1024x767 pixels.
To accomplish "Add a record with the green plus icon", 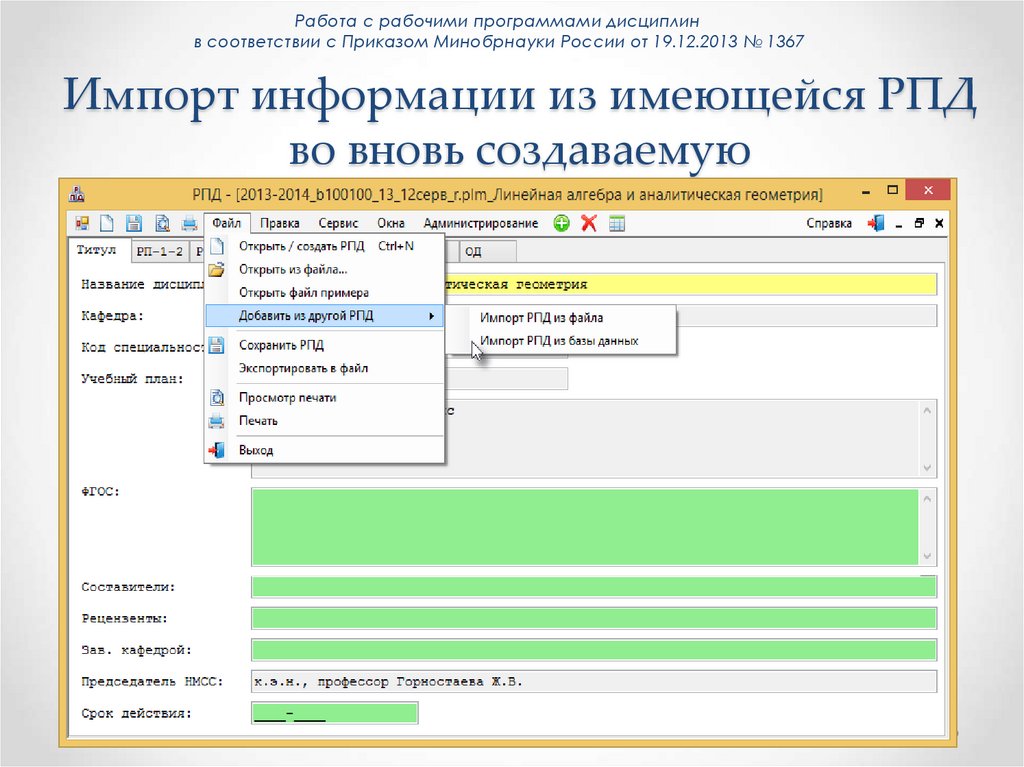I will point(561,222).
